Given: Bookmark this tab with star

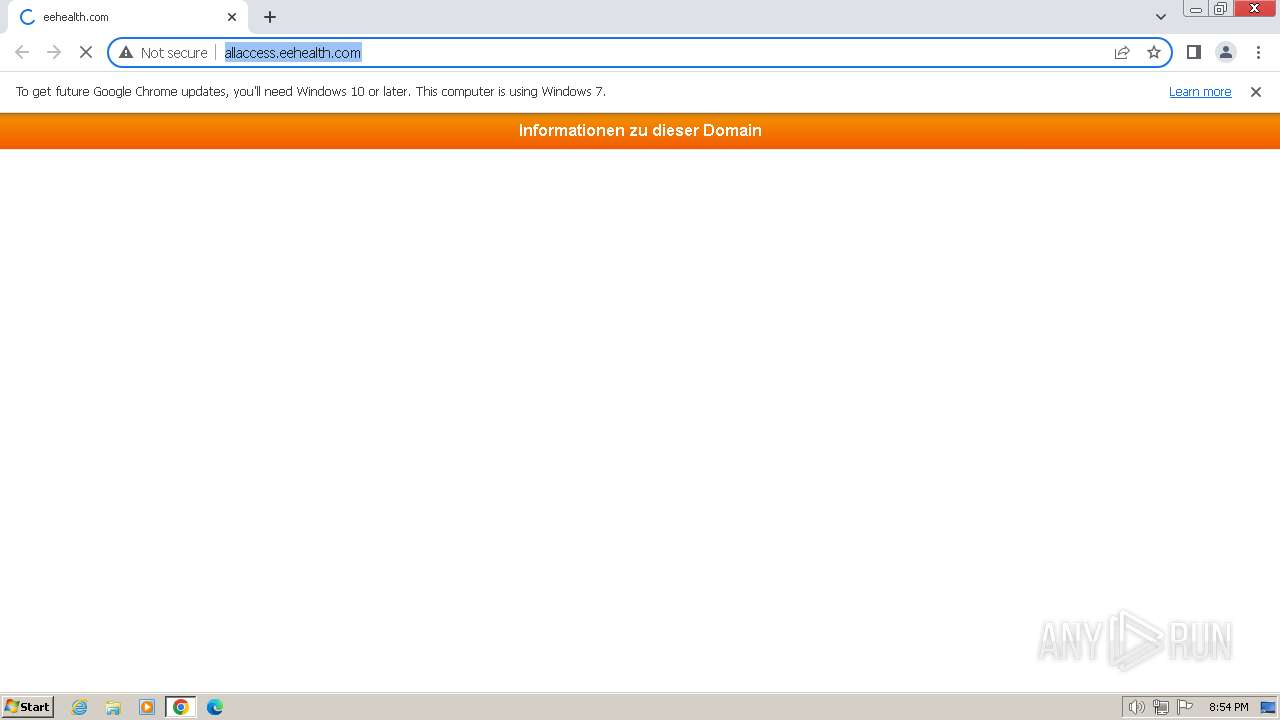Looking at the screenshot, I should [1154, 52].
